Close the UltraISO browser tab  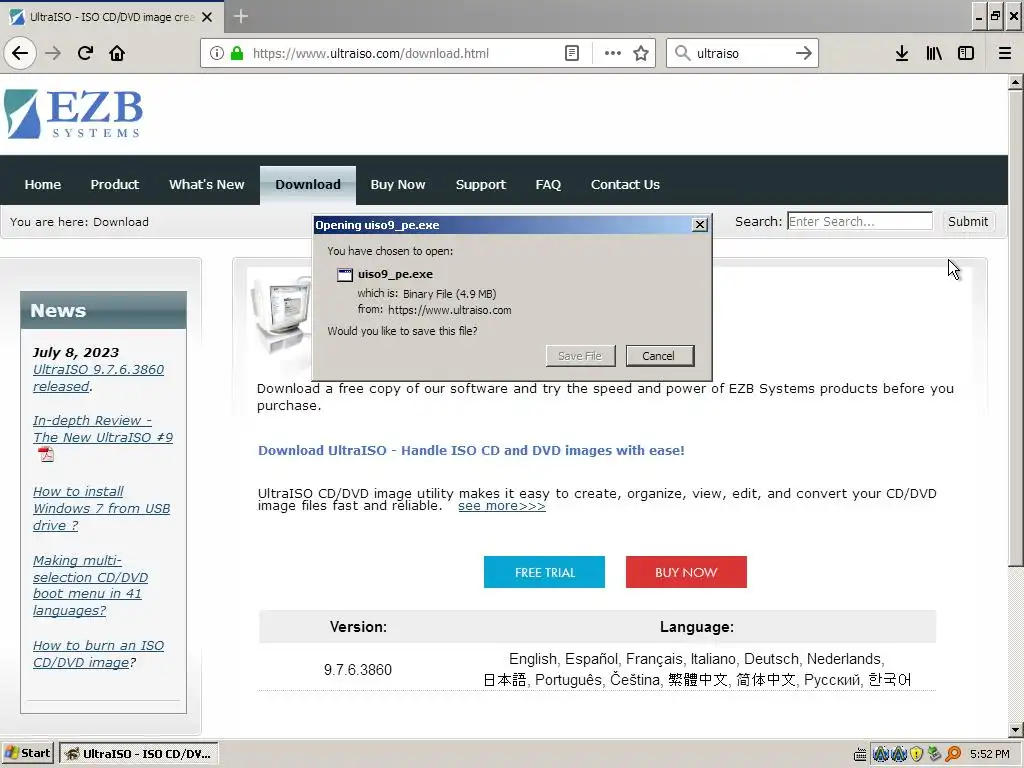[207, 17]
